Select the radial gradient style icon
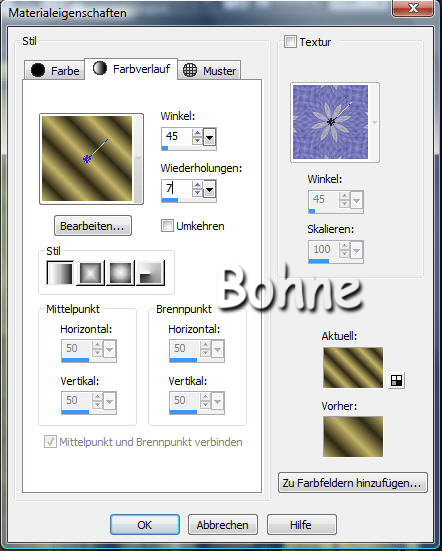This screenshot has width=442, height=551. (150, 273)
